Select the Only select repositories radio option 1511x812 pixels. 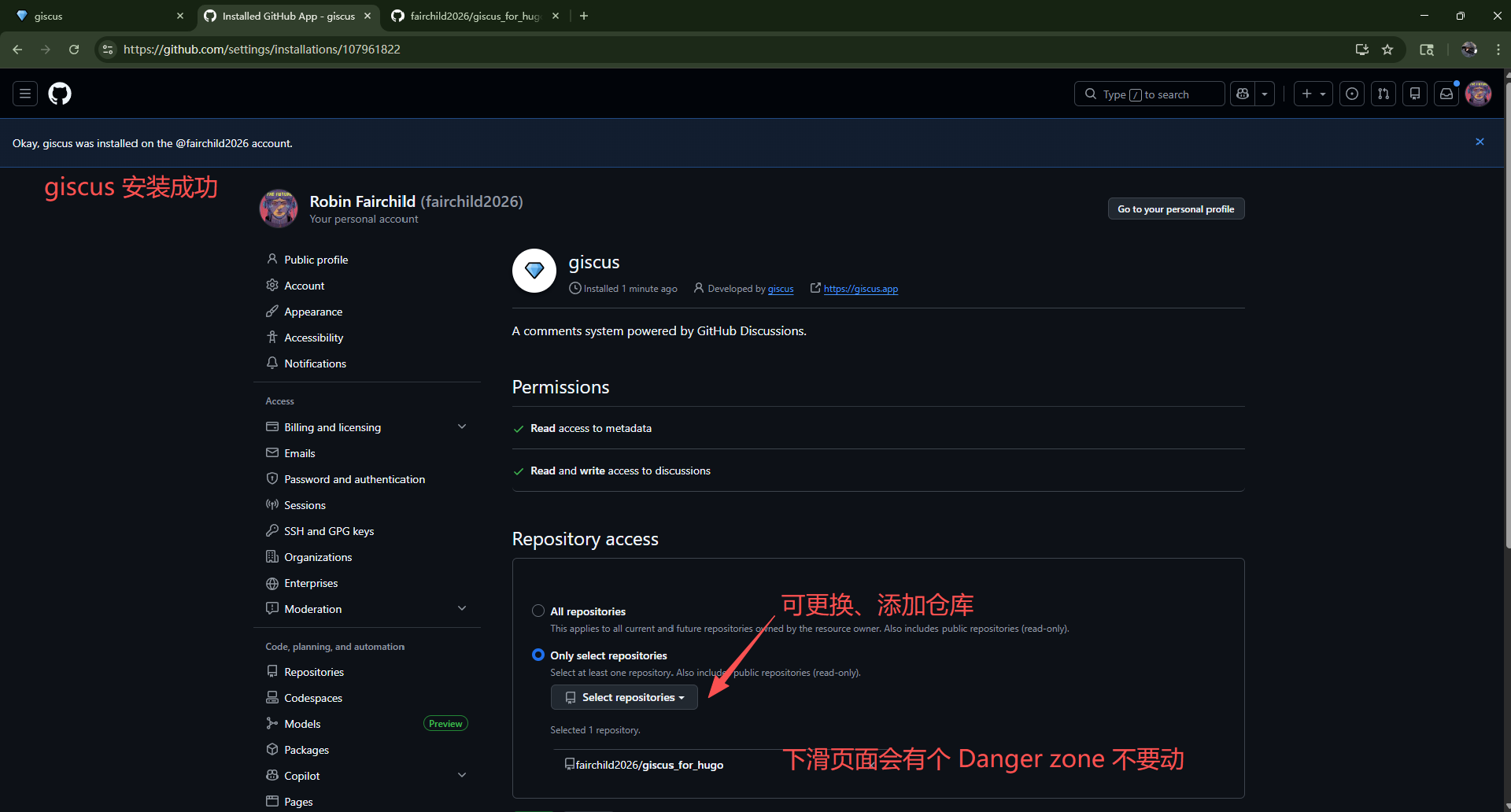[538, 655]
